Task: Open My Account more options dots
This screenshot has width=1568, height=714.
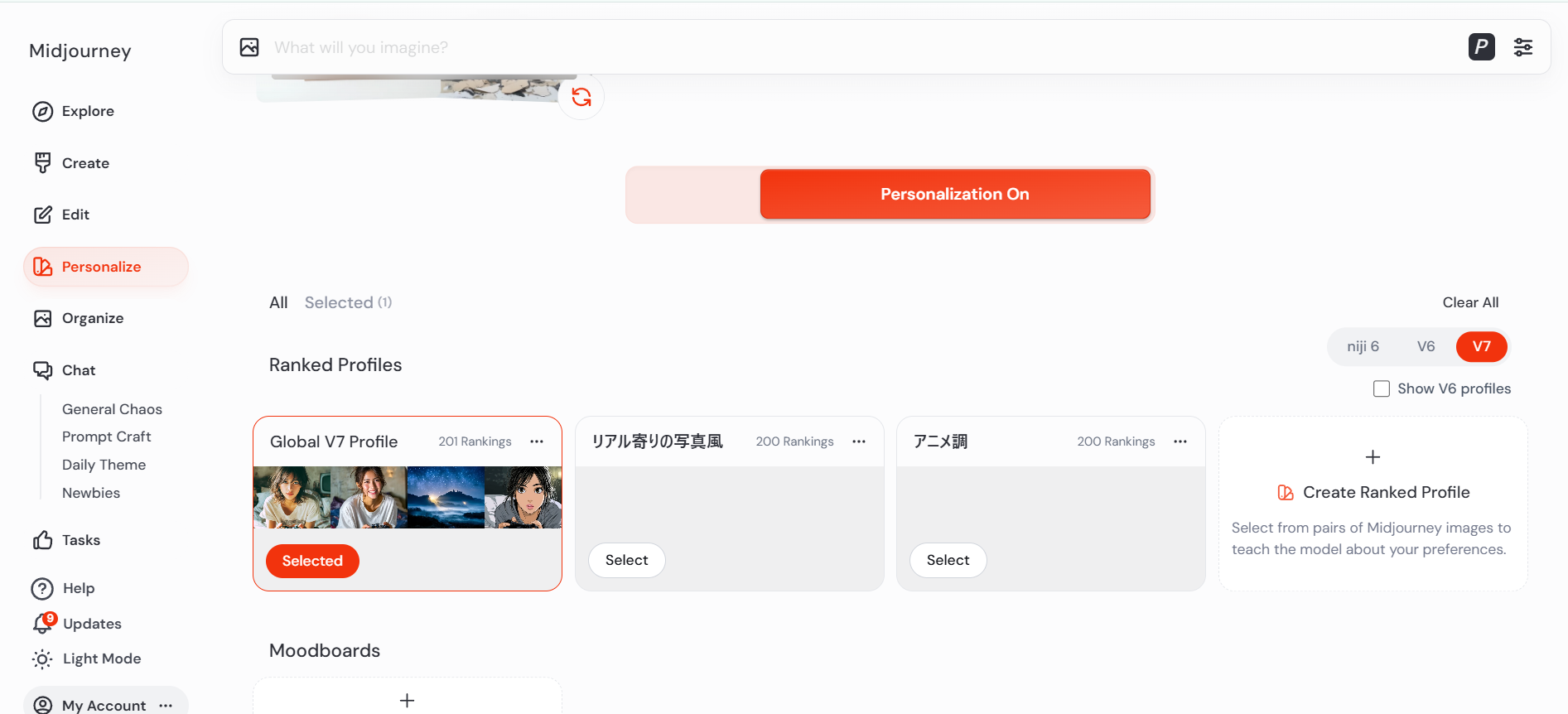Action: click(166, 706)
